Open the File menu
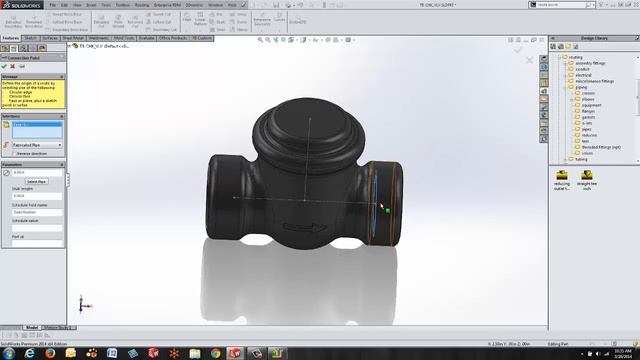Viewport: 640px width, 360px height. click(53, 5)
